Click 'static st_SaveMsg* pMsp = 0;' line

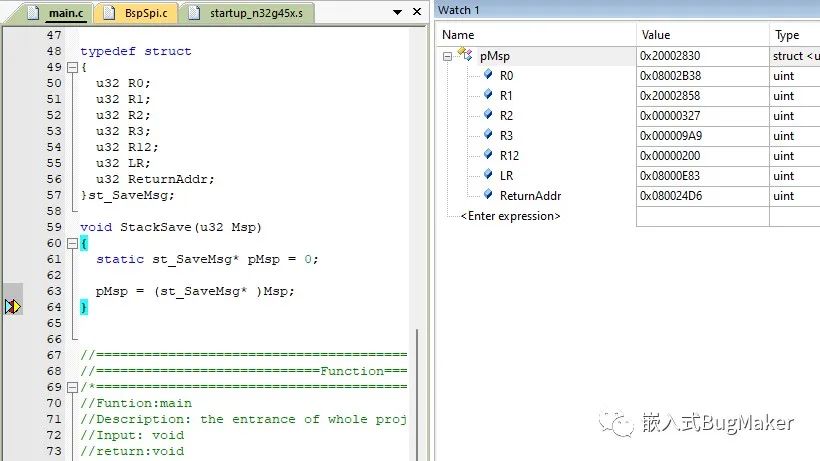coord(207,259)
